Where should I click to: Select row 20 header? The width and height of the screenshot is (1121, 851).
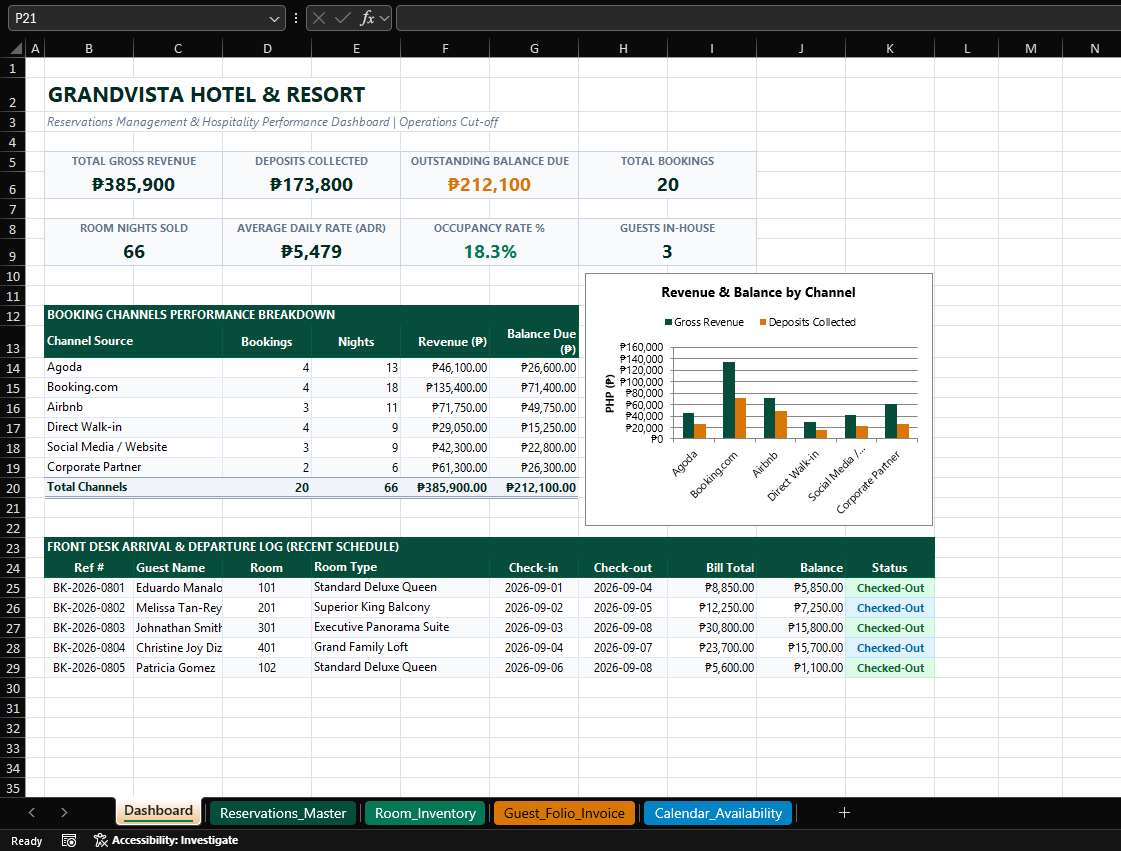coord(13,488)
